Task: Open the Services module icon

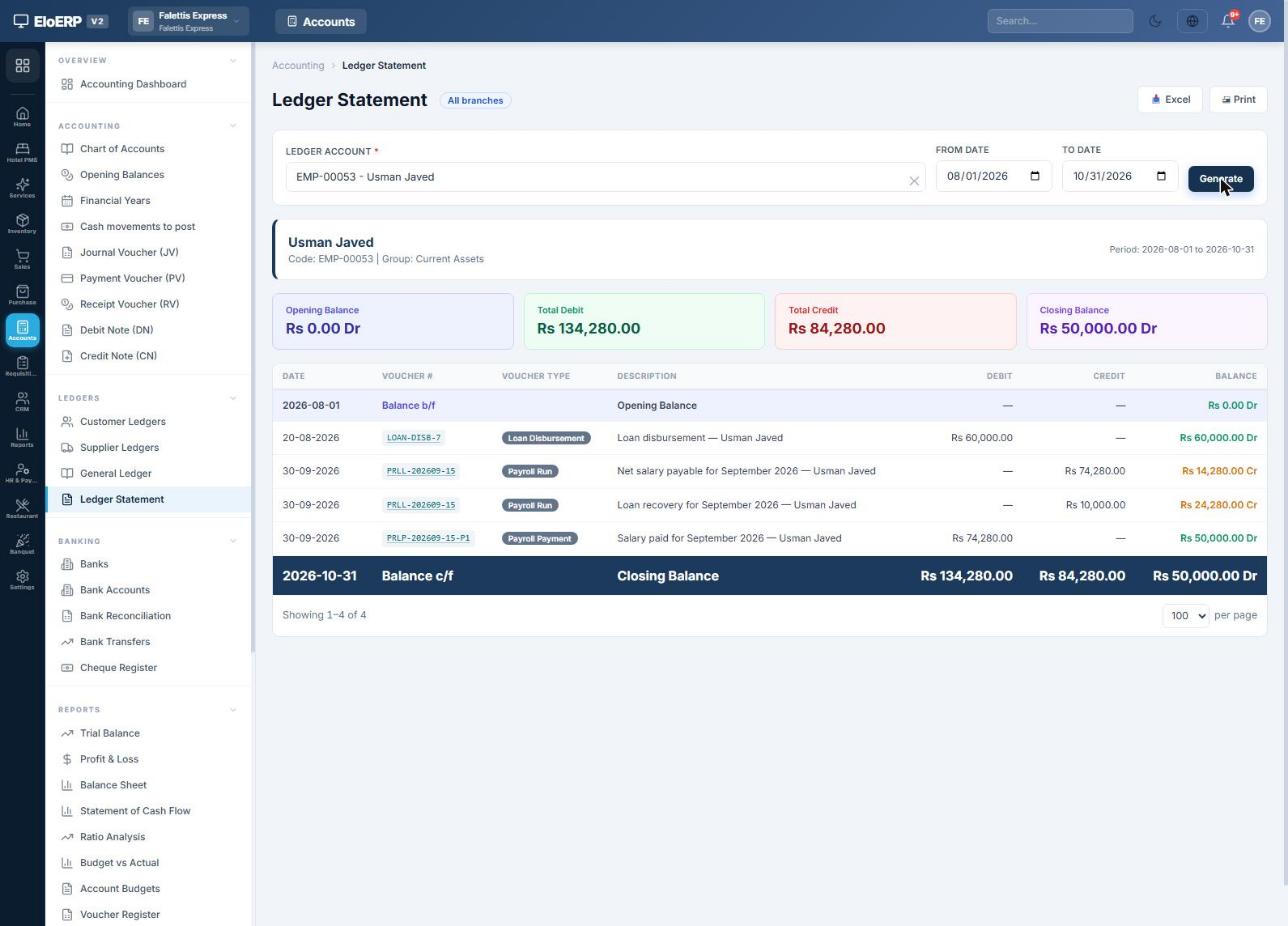Action: 22,188
